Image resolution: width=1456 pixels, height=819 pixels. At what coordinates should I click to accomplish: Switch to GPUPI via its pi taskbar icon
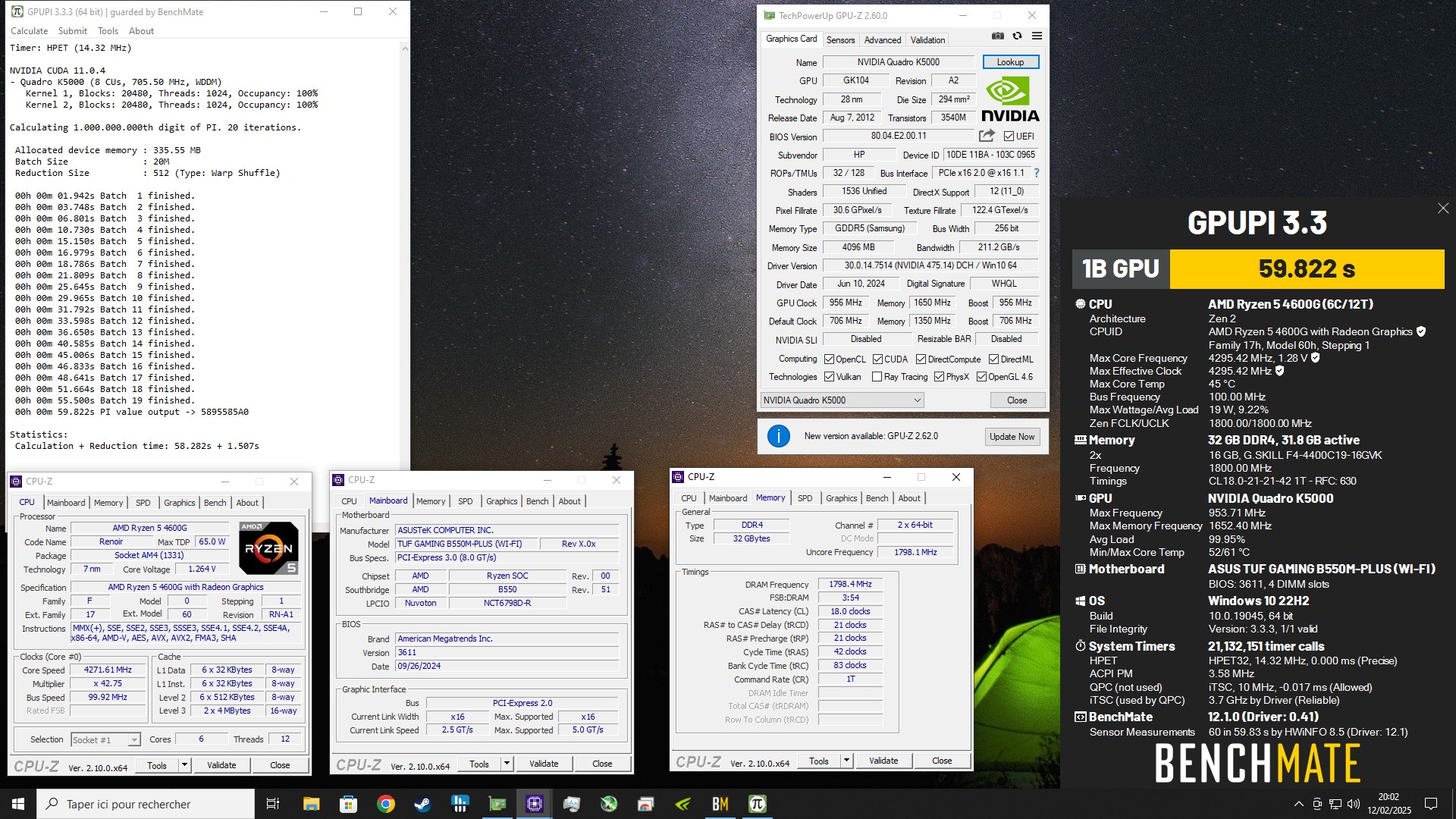757,804
